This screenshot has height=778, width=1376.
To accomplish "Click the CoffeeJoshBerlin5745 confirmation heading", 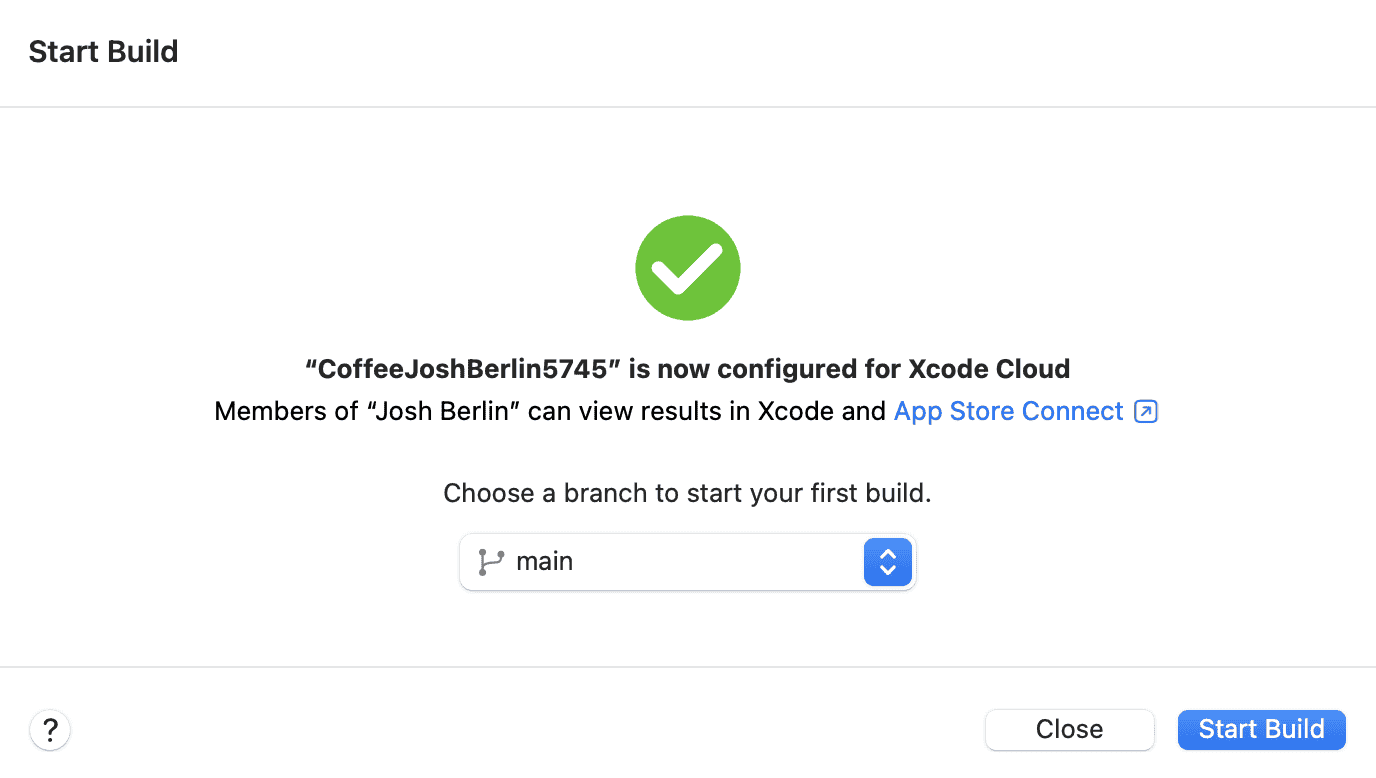I will [687, 368].
